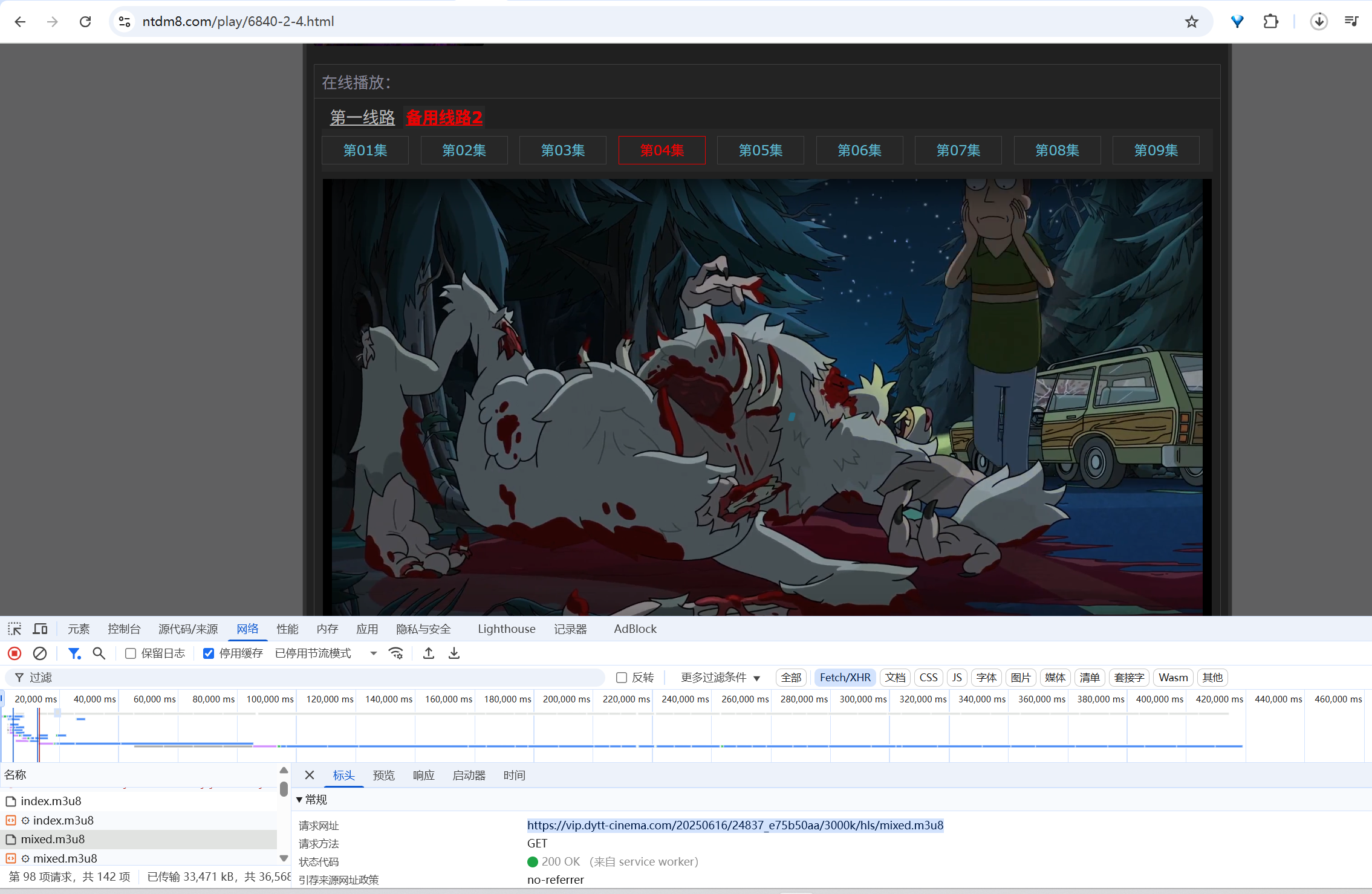This screenshot has width=1372, height=894.
Task: Open the 时间 detail tab
Action: point(514,775)
